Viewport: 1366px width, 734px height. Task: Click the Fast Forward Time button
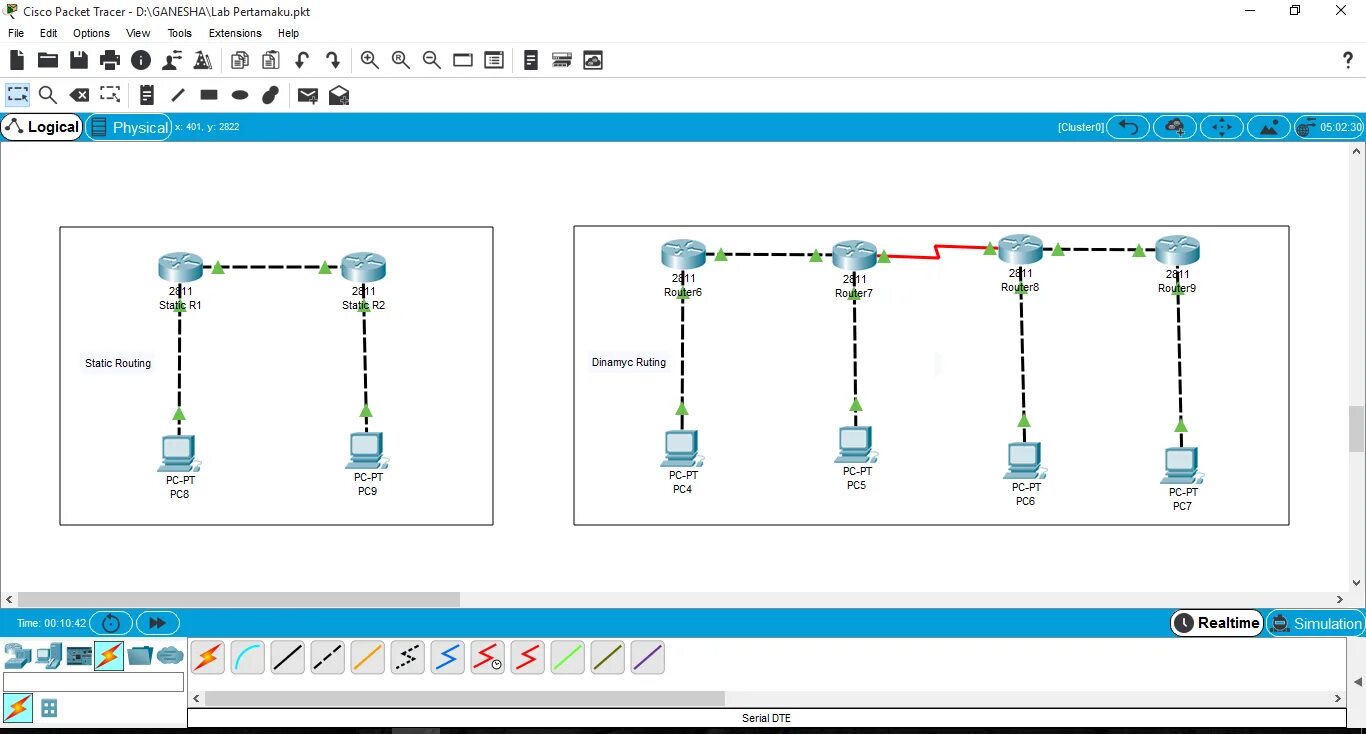pyautogui.click(x=157, y=623)
